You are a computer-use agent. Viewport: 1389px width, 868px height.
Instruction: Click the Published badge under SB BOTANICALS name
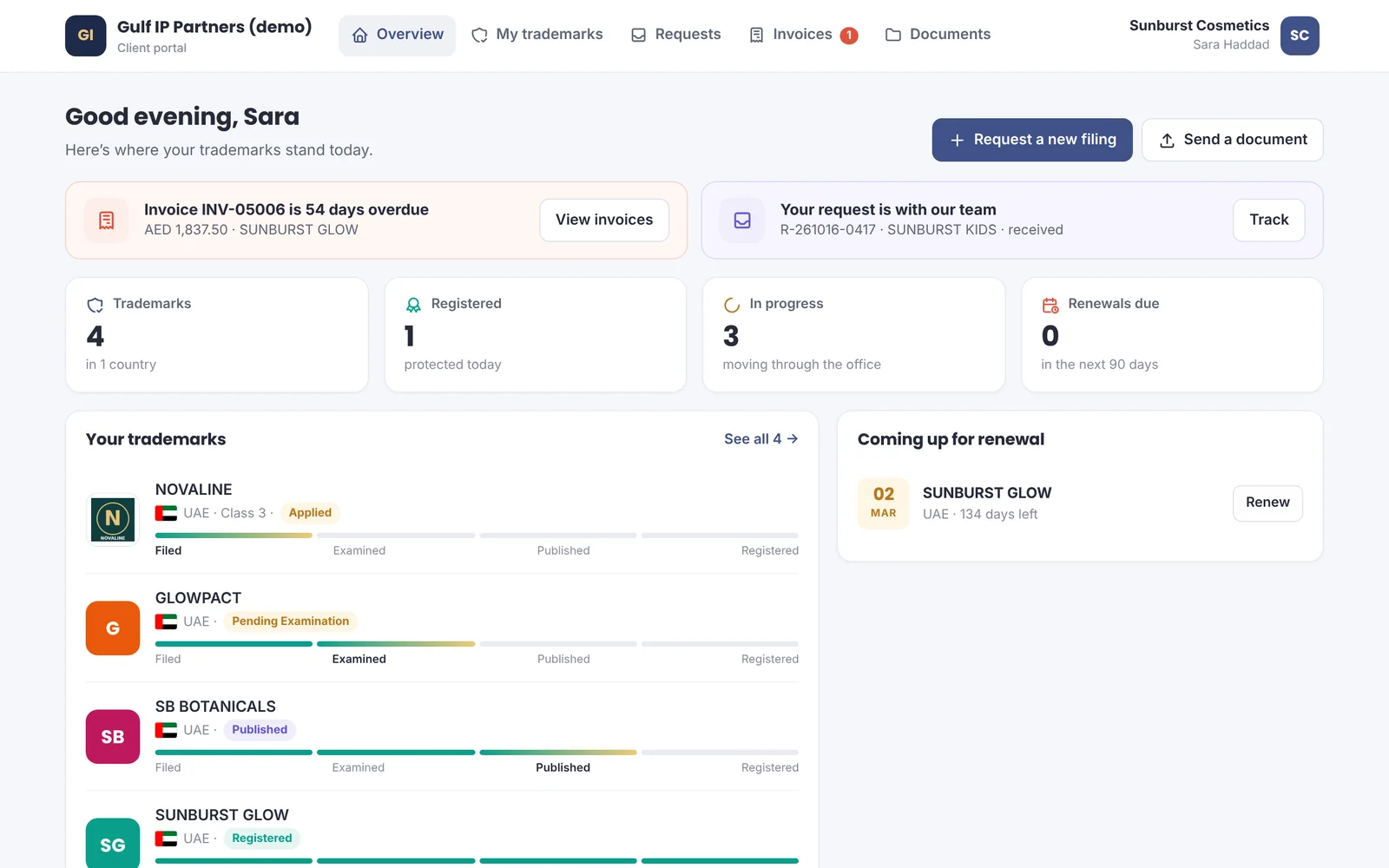[x=260, y=730]
